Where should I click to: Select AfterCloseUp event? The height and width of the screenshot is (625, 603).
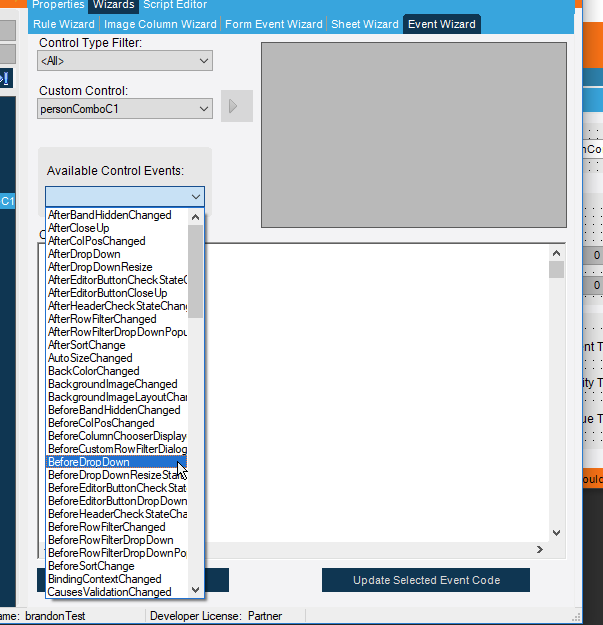(x=116, y=228)
